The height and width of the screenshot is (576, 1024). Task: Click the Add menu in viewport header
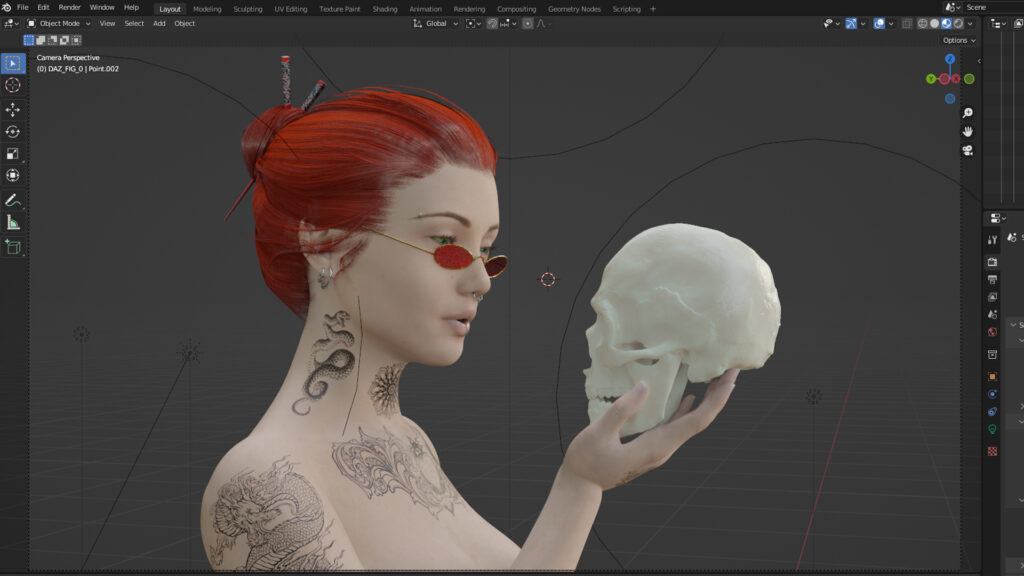[159, 23]
